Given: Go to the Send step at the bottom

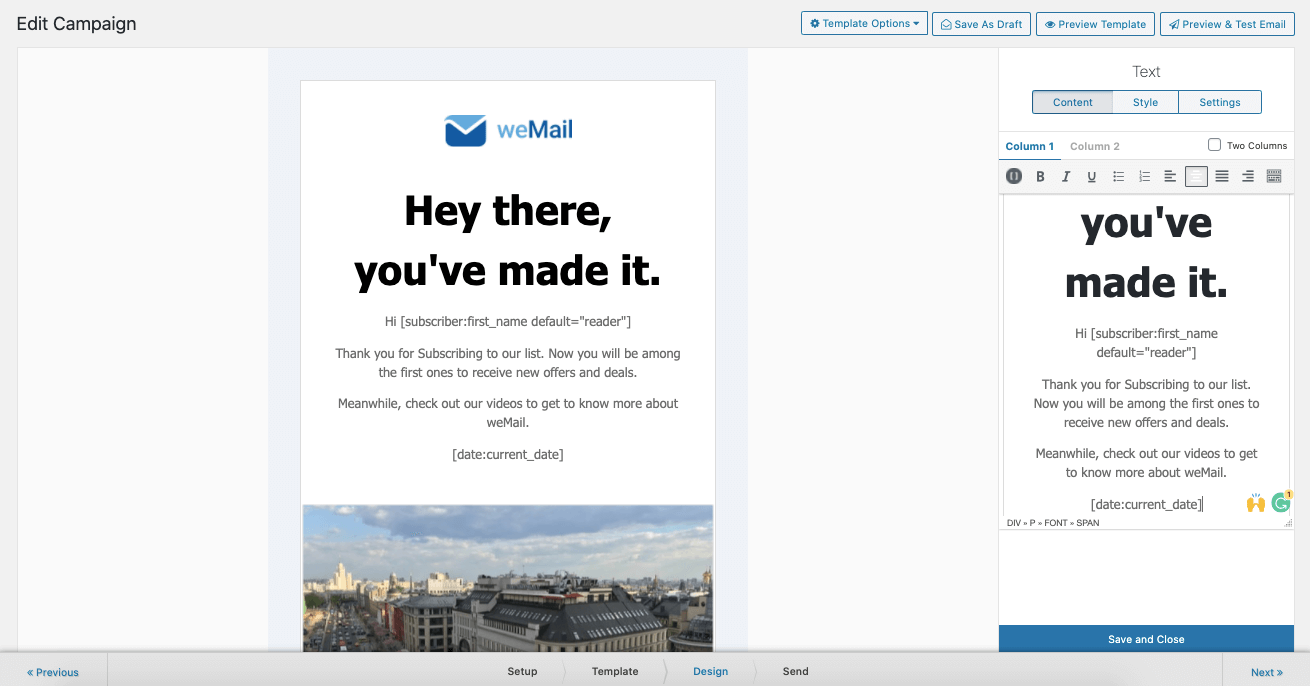Looking at the screenshot, I should click(796, 671).
